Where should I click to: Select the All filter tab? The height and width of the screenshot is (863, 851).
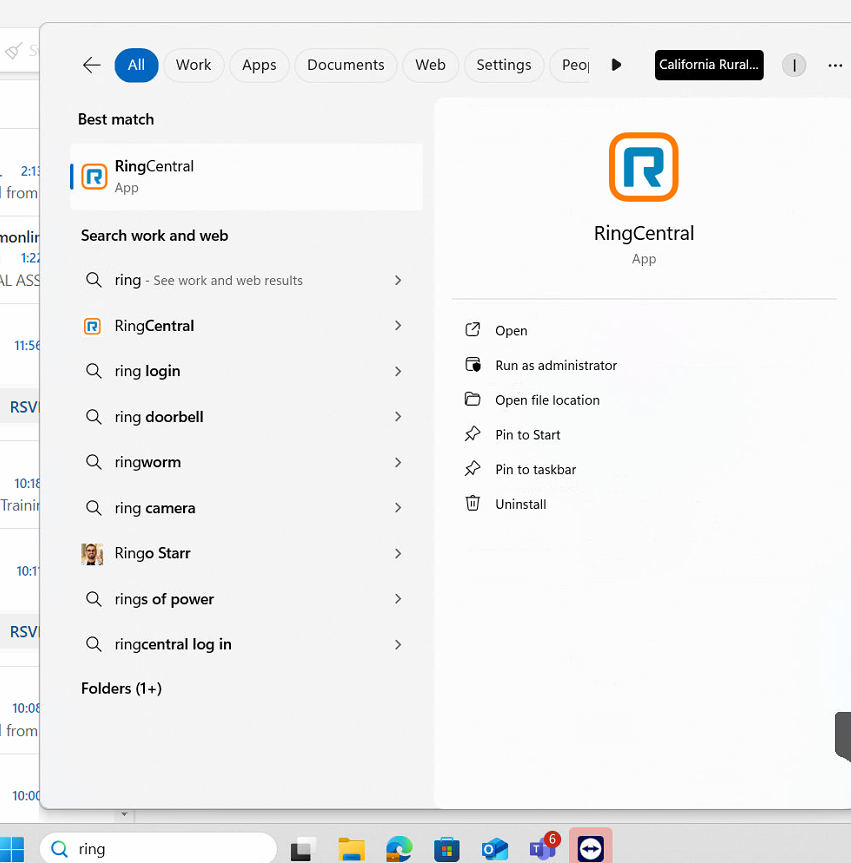[x=136, y=65]
